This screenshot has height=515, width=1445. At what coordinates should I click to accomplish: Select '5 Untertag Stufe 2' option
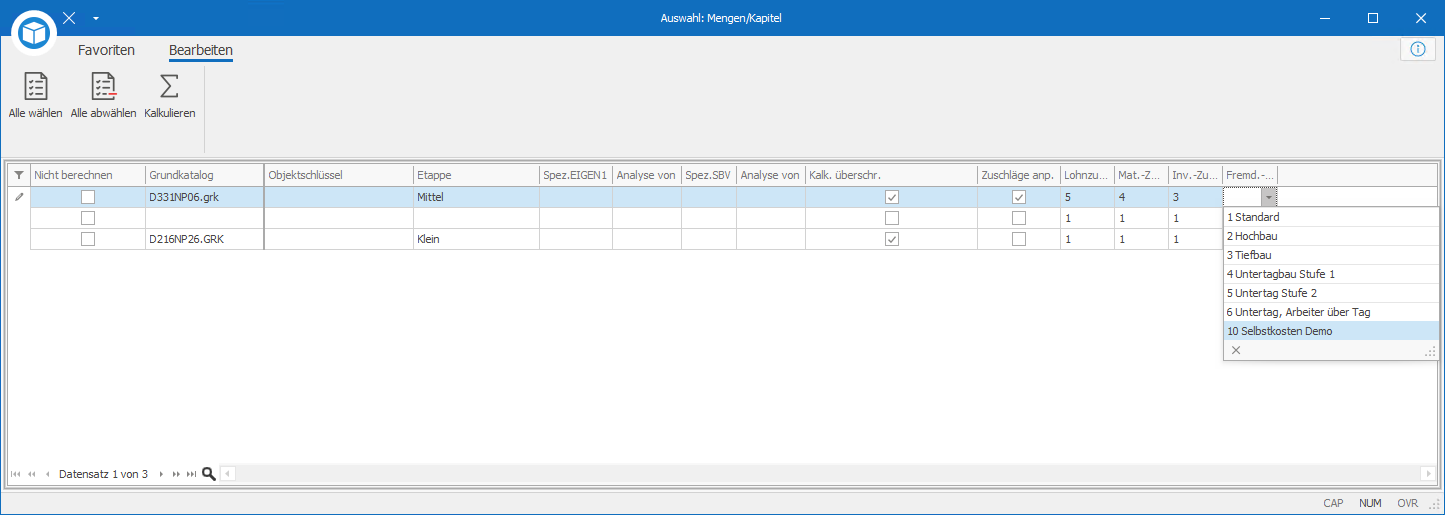(1331, 293)
